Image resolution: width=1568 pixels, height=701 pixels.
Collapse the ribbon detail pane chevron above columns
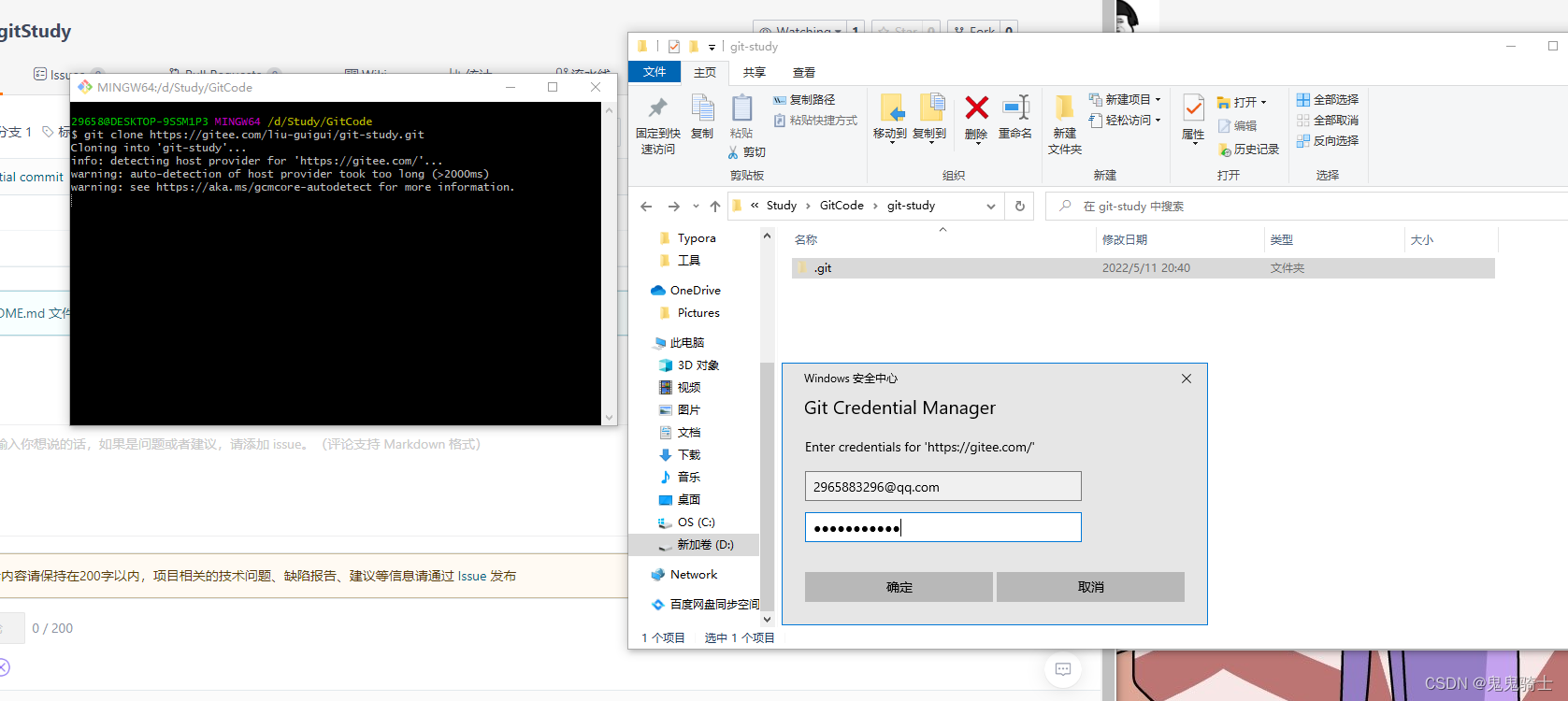tap(942, 229)
